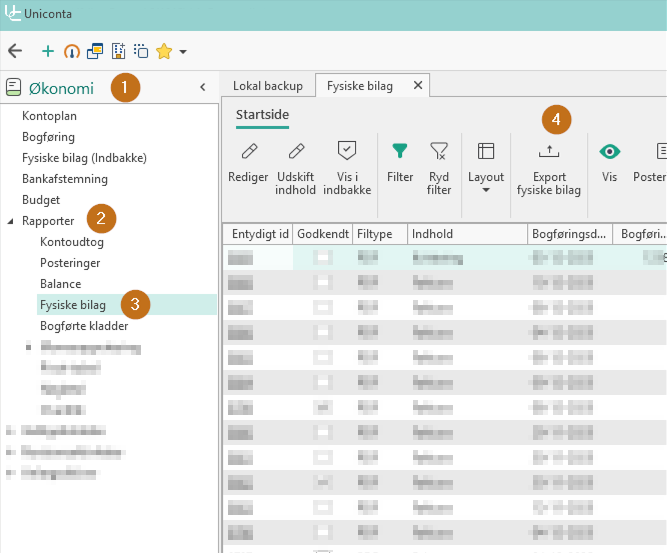Sort by Godkendt column header

323,234
